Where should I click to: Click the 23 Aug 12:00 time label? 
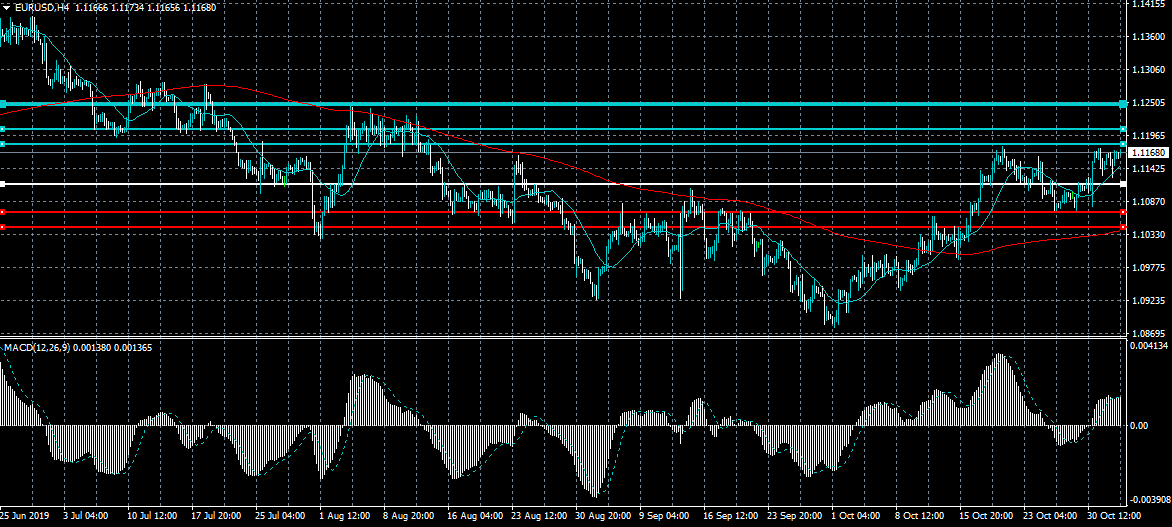(537, 516)
